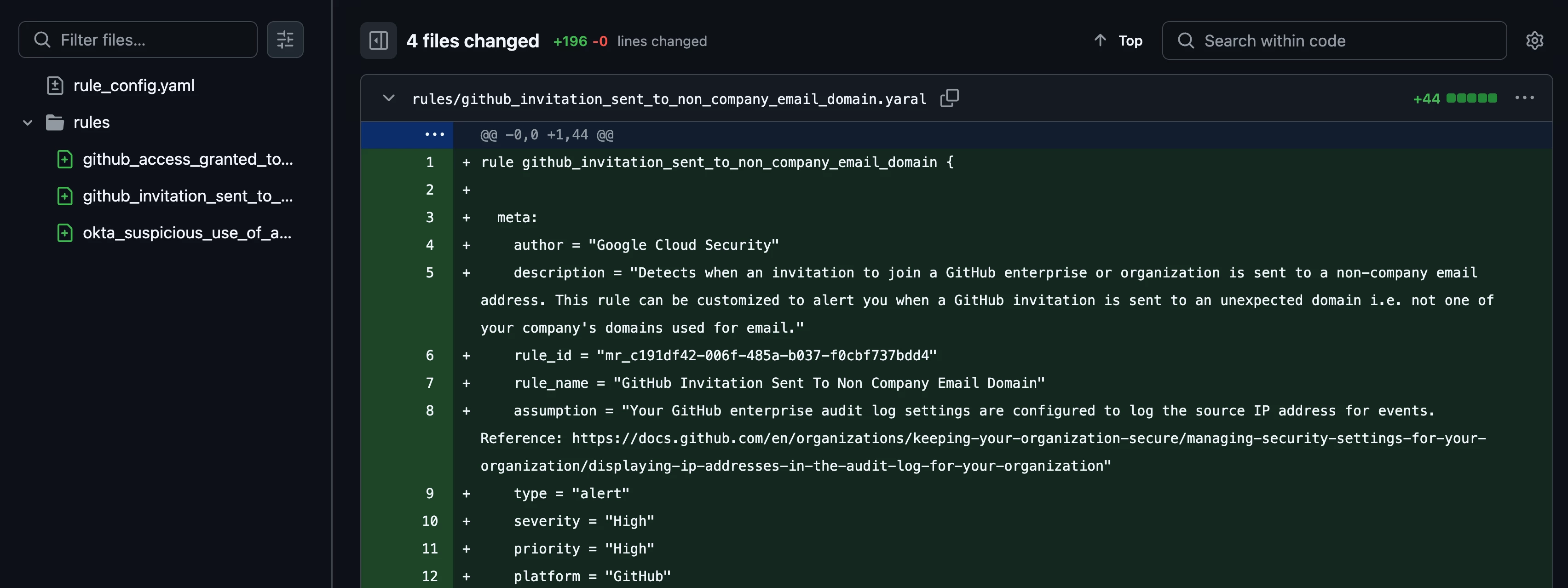
Task: Open the file filter options button
Action: click(285, 40)
